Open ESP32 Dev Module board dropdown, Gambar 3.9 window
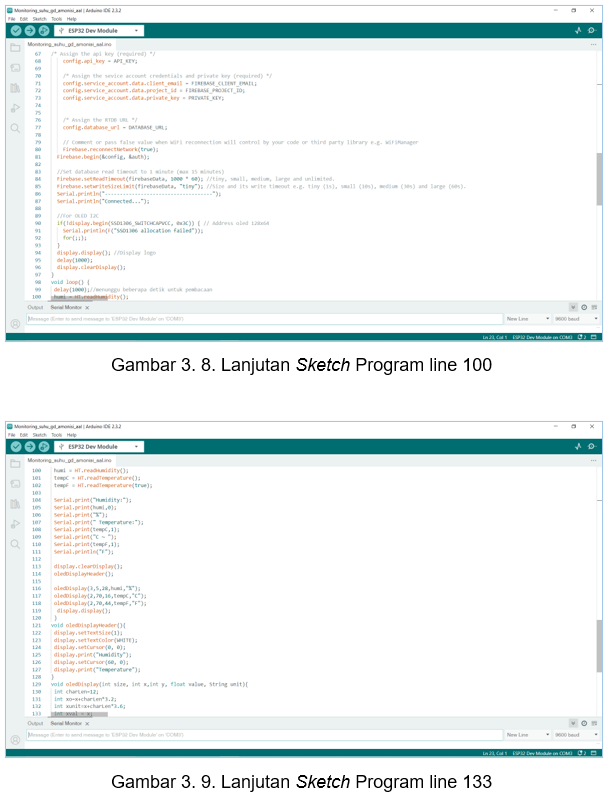 click(x=99, y=446)
